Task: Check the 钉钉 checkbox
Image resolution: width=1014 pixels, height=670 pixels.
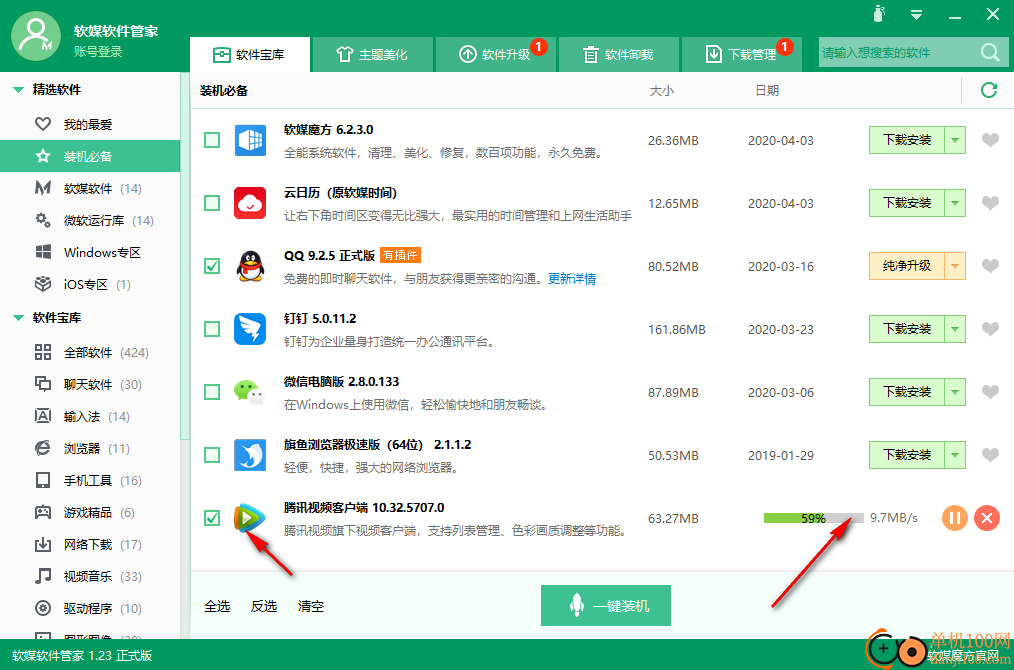Action: (212, 329)
